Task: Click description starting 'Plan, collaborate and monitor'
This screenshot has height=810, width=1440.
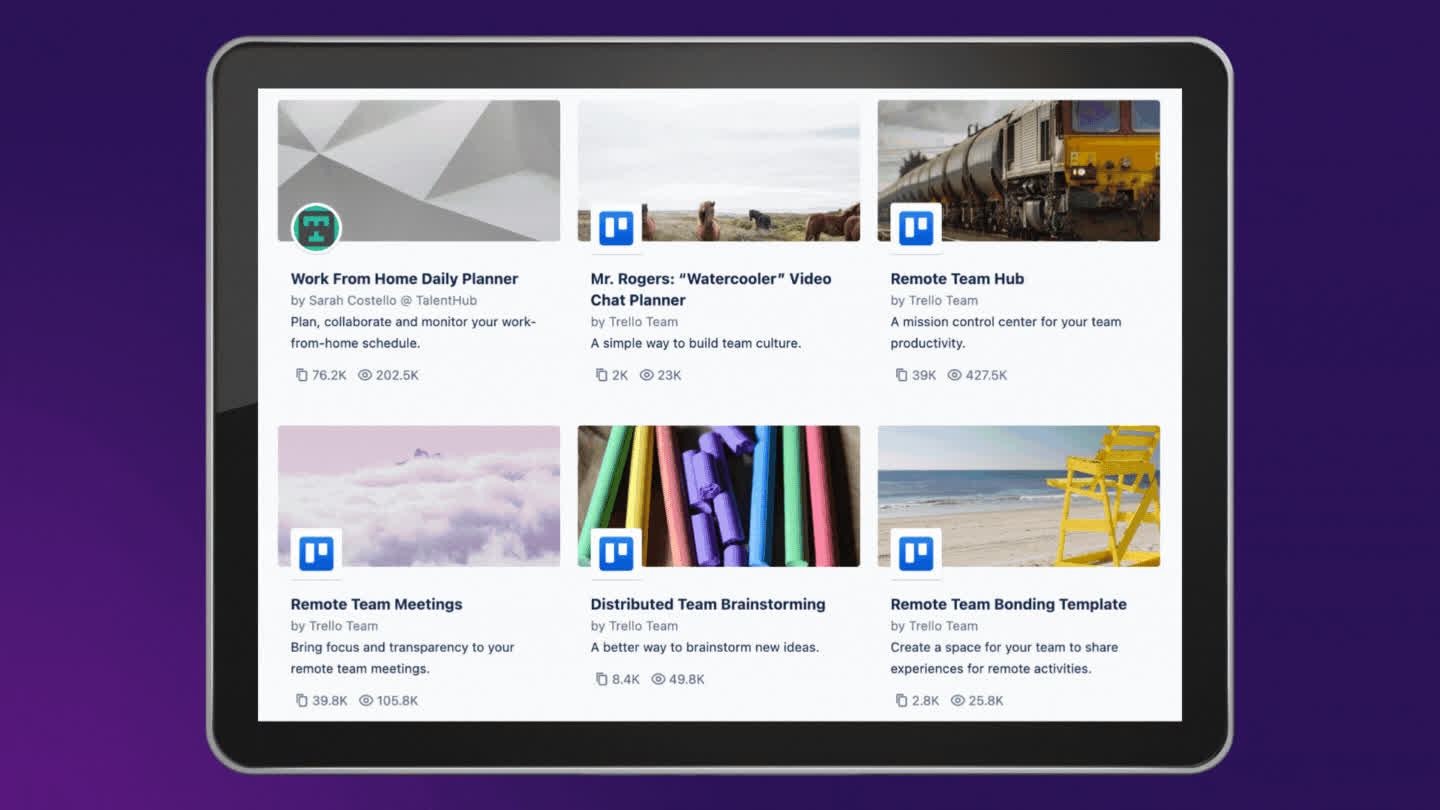Action: click(x=413, y=332)
